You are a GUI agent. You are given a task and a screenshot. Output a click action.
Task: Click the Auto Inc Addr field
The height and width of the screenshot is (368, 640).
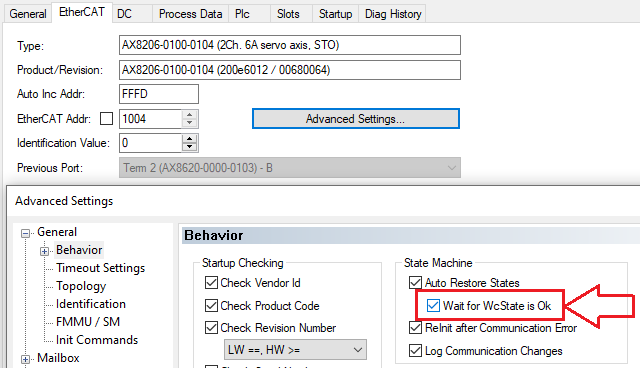(x=159, y=94)
